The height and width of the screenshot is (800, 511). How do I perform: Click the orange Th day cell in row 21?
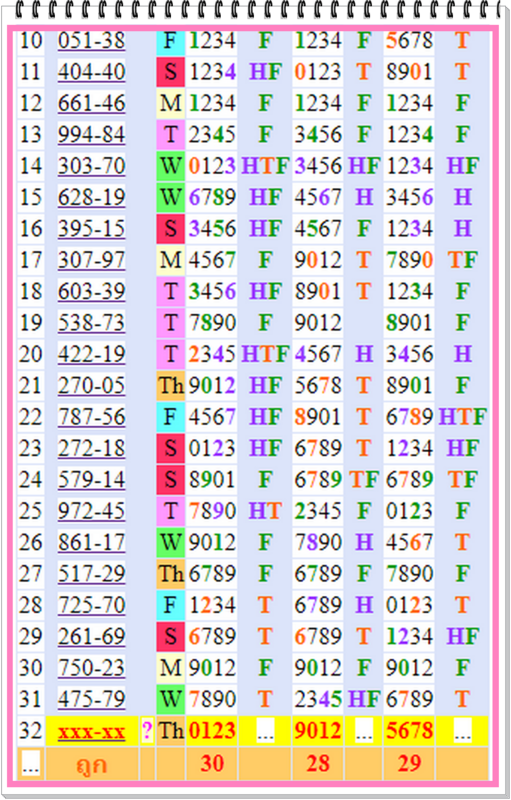point(170,386)
